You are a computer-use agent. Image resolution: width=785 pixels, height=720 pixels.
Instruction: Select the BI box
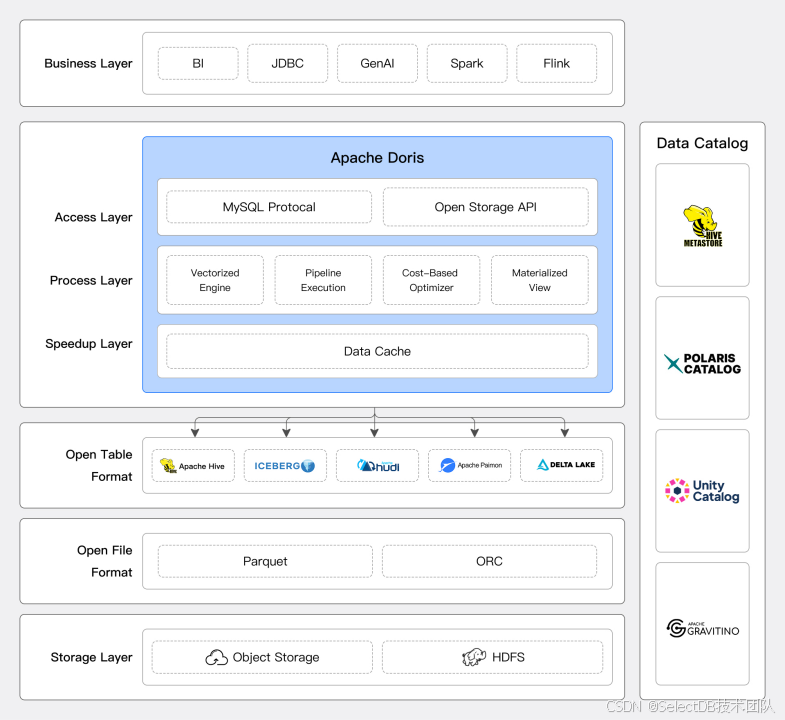[x=198, y=64]
